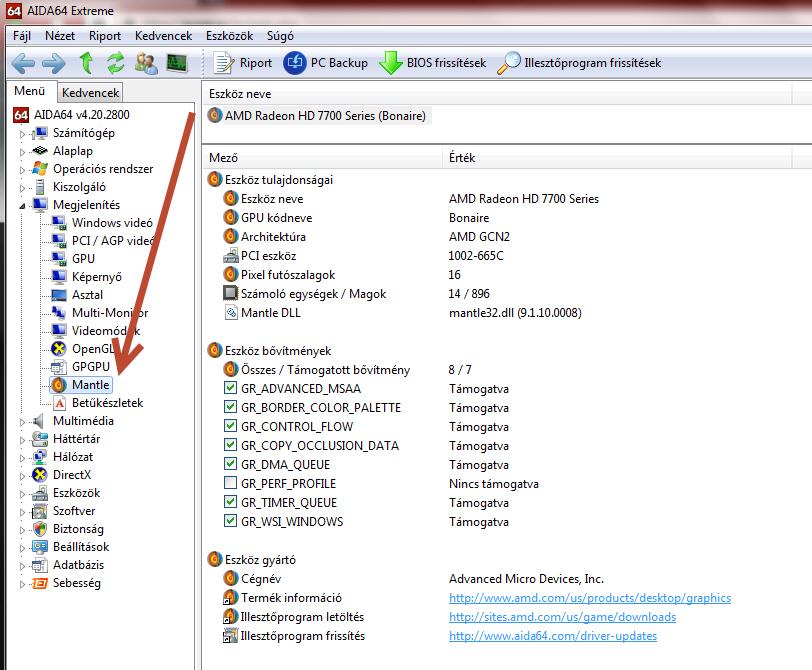Image resolution: width=812 pixels, height=670 pixels.
Task: Select the Mantle DLL row
Action: 404,313
